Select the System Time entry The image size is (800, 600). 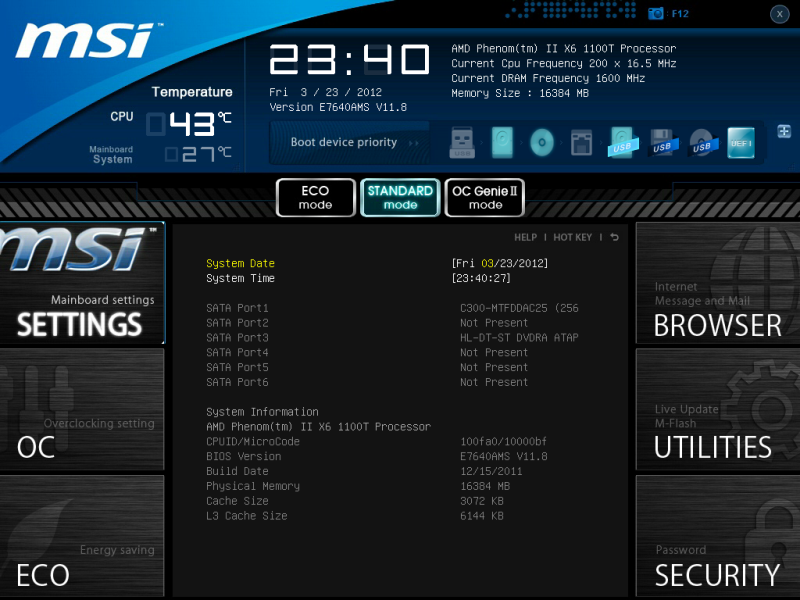click(x=240, y=278)
